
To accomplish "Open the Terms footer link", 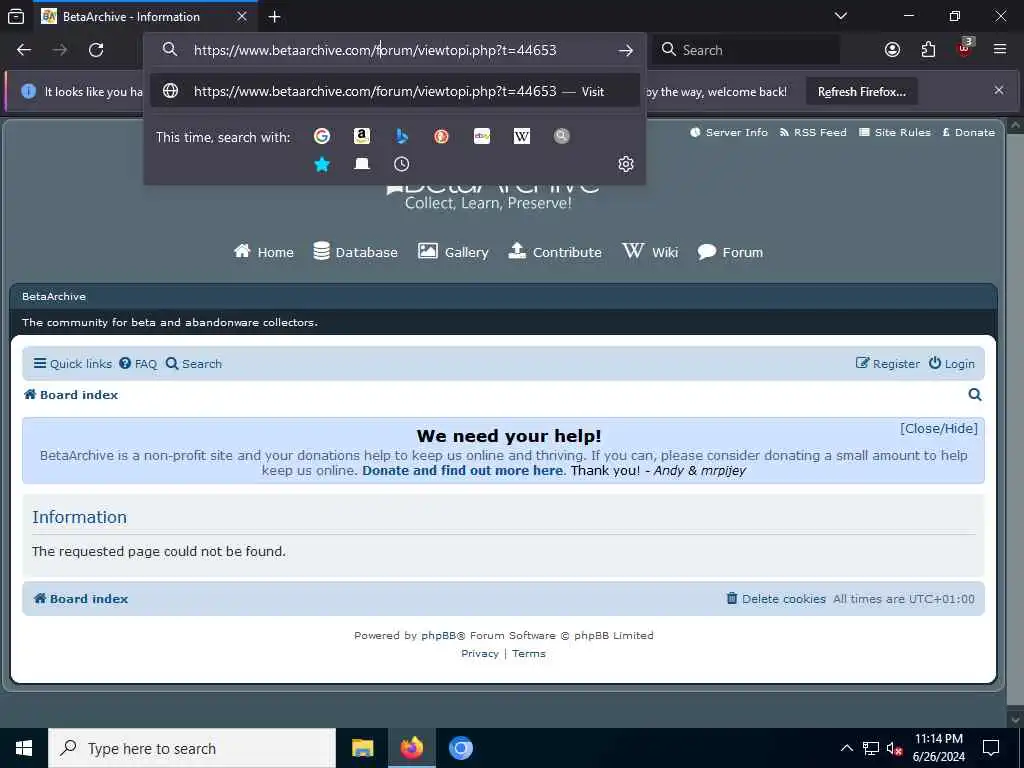I will (529, 654).
